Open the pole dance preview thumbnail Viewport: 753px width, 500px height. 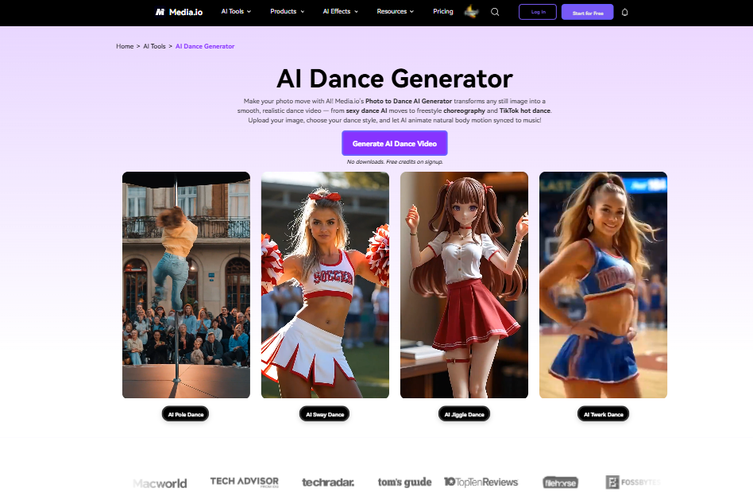point(186,285)
